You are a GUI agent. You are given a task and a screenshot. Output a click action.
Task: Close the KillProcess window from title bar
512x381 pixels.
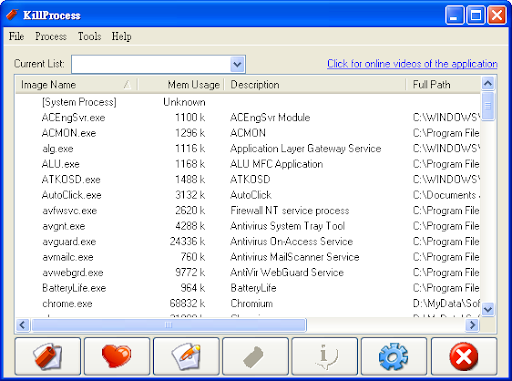tap(497, 15)
